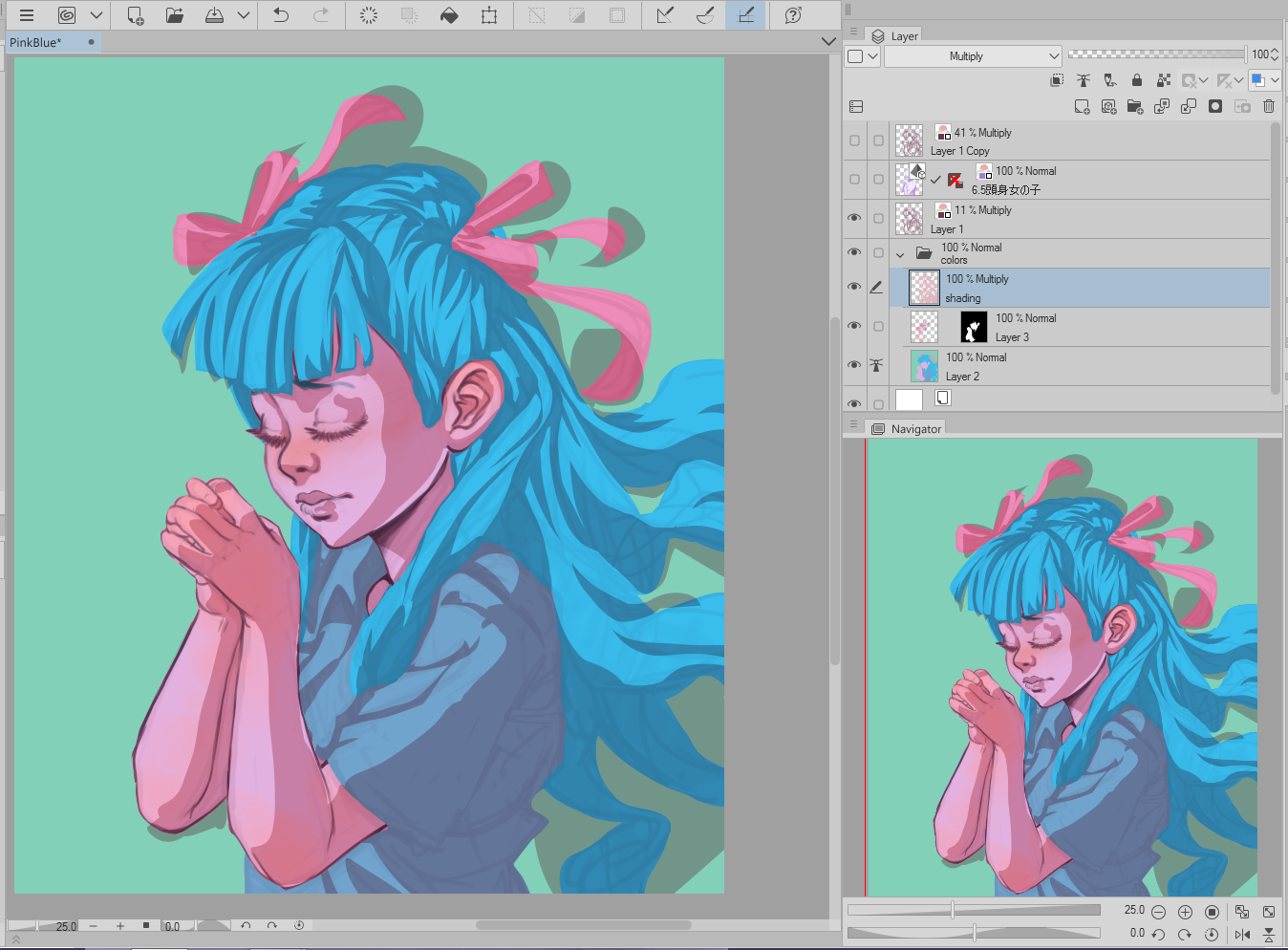
Task: Open Clip Studio launcher icon
Action: click(x=67, y=15)
